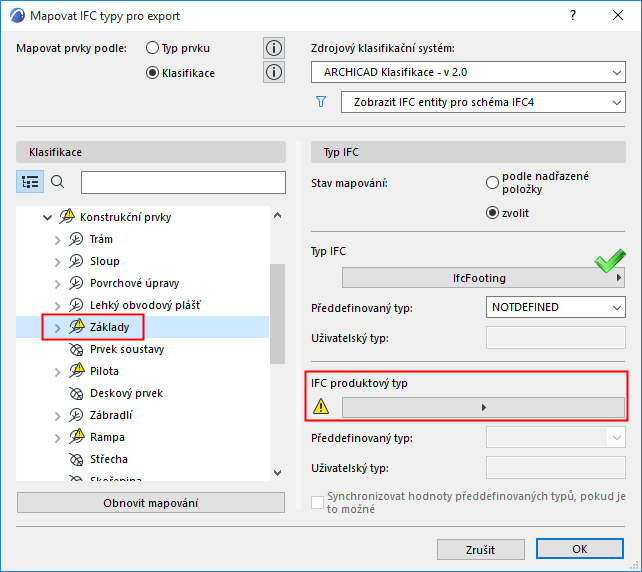642x572 pixels.
Task: Toggle the classification tree view icon
Action: tap(31, 182)
